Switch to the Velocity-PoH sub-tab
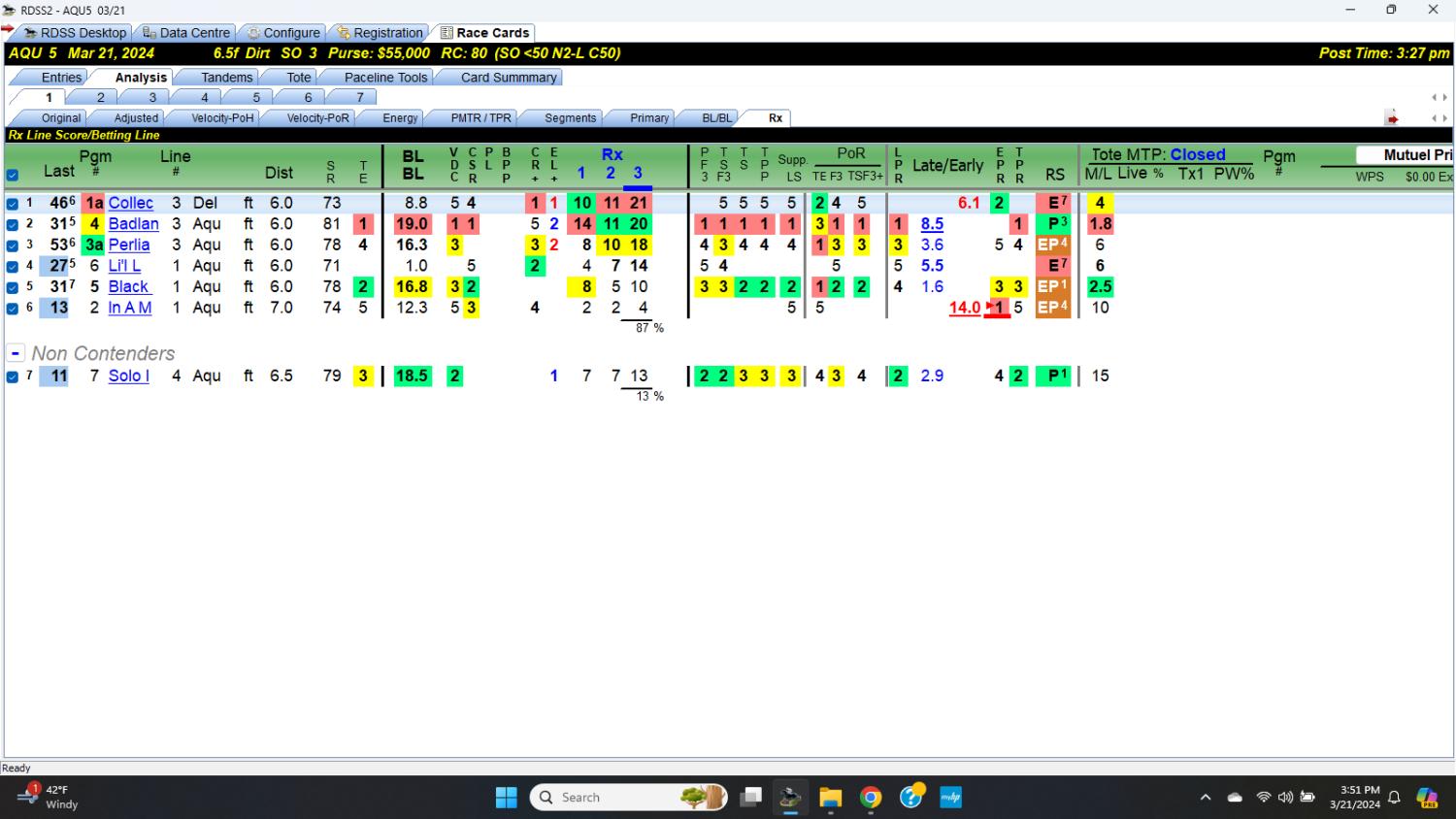 click(222, 118)
